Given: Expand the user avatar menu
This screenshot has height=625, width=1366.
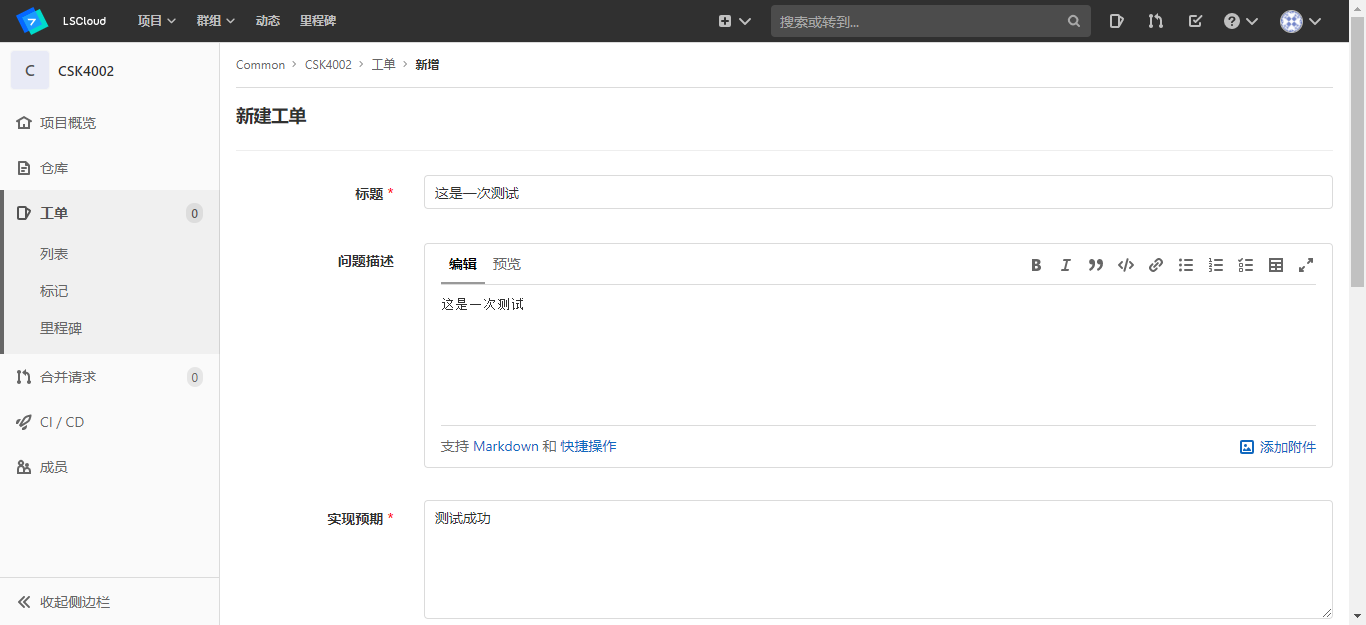Looking at the screenshot, I should tap(1301, 21).
